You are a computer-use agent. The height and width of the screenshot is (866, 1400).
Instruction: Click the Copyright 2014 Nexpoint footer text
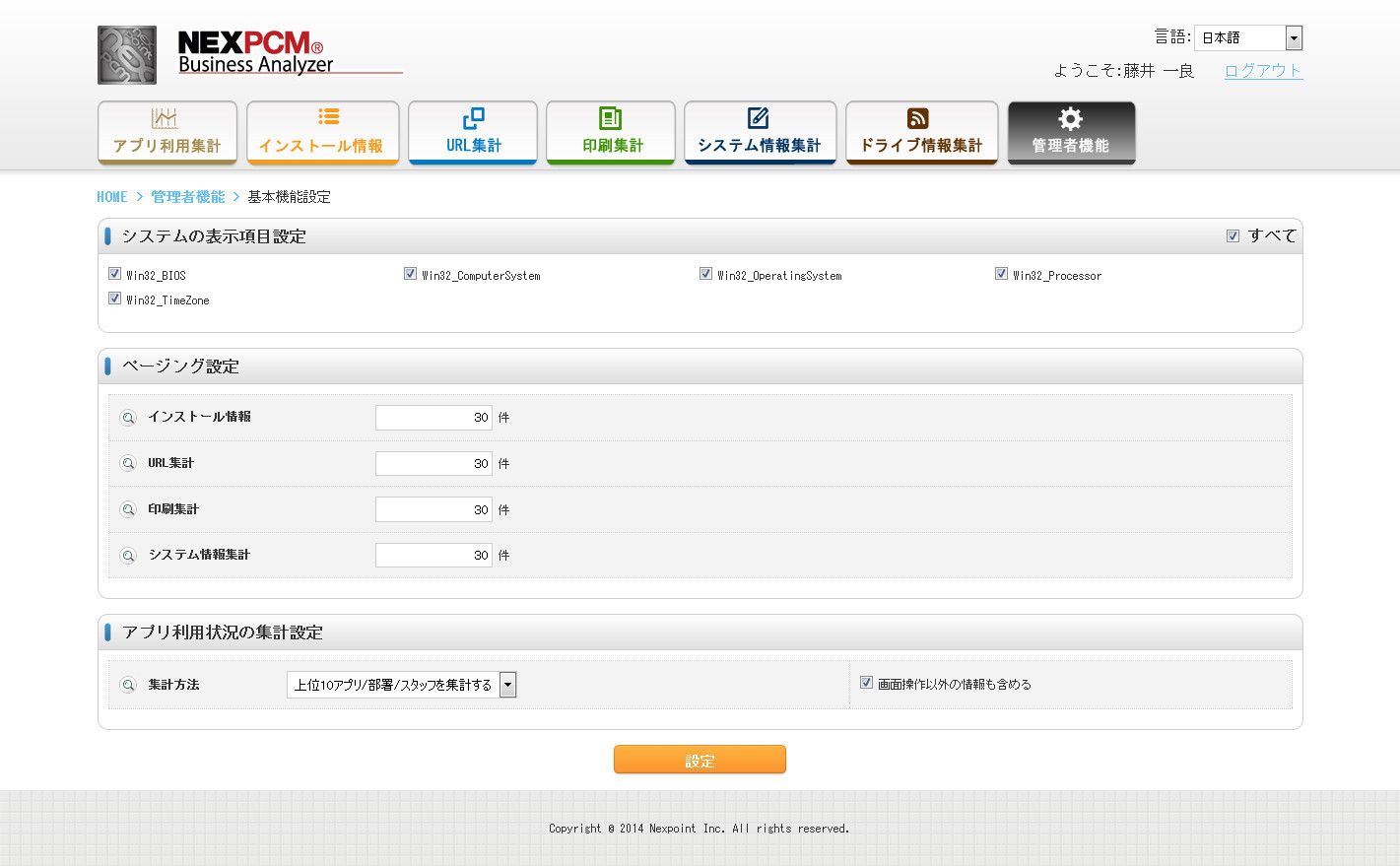[x=700, y=829]
